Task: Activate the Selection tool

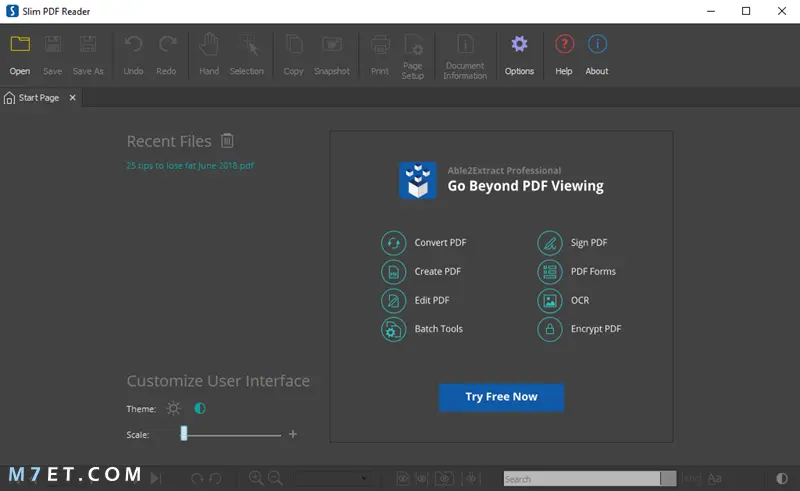Action: (246, 55)
